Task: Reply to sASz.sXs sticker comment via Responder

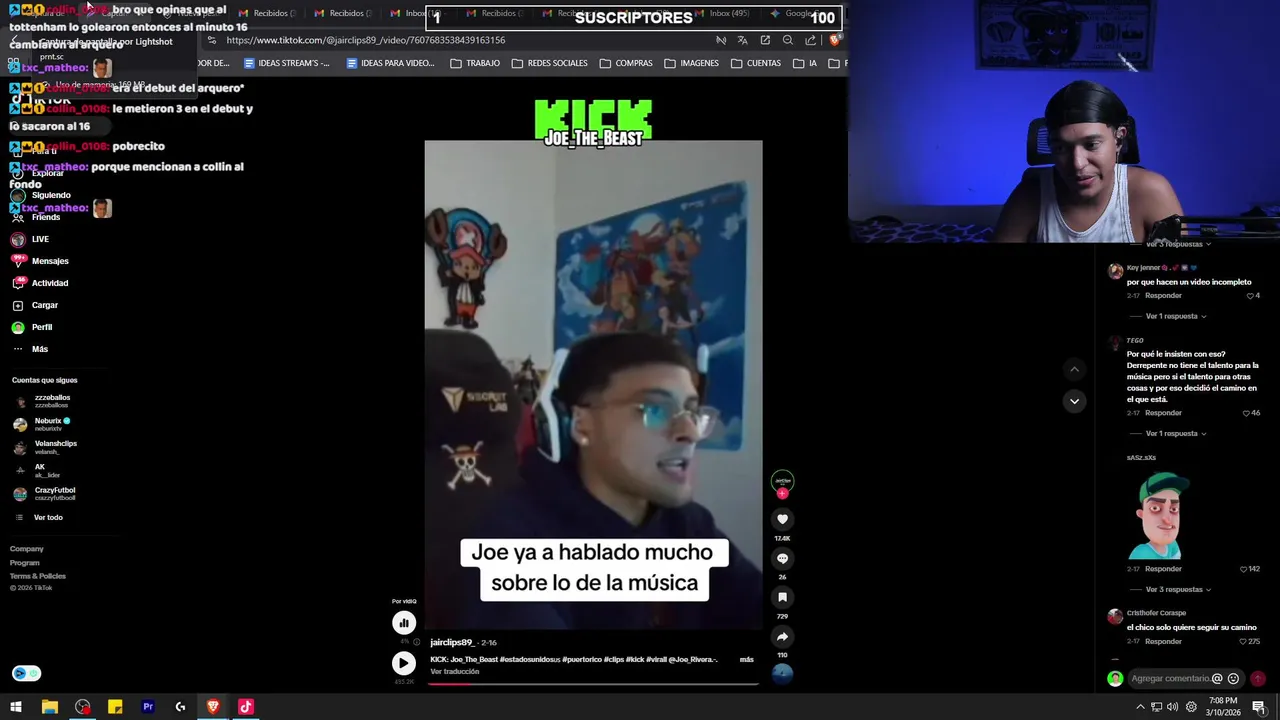Action: coord(1163,568)
